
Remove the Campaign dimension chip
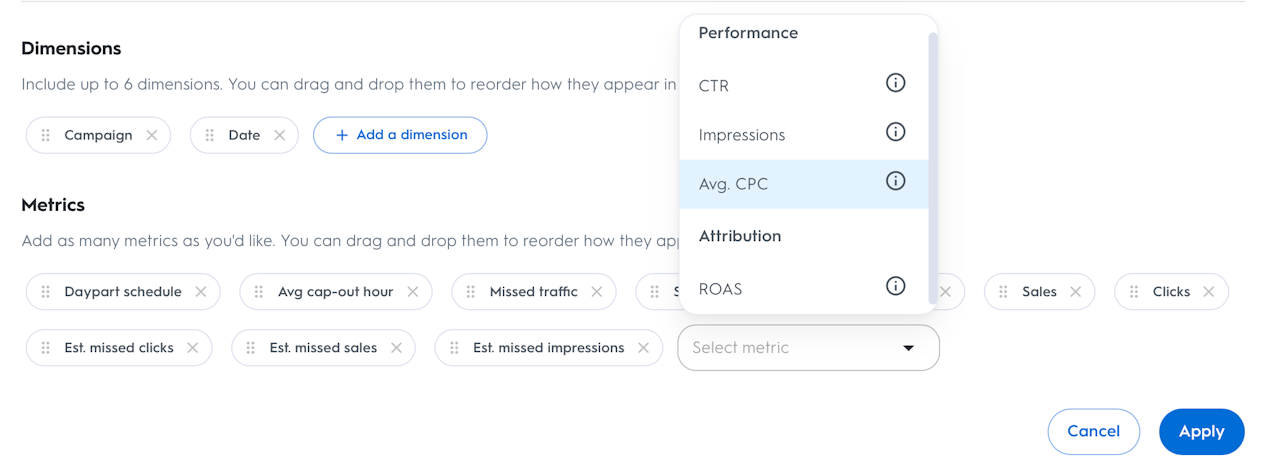[x=152, y=135]
